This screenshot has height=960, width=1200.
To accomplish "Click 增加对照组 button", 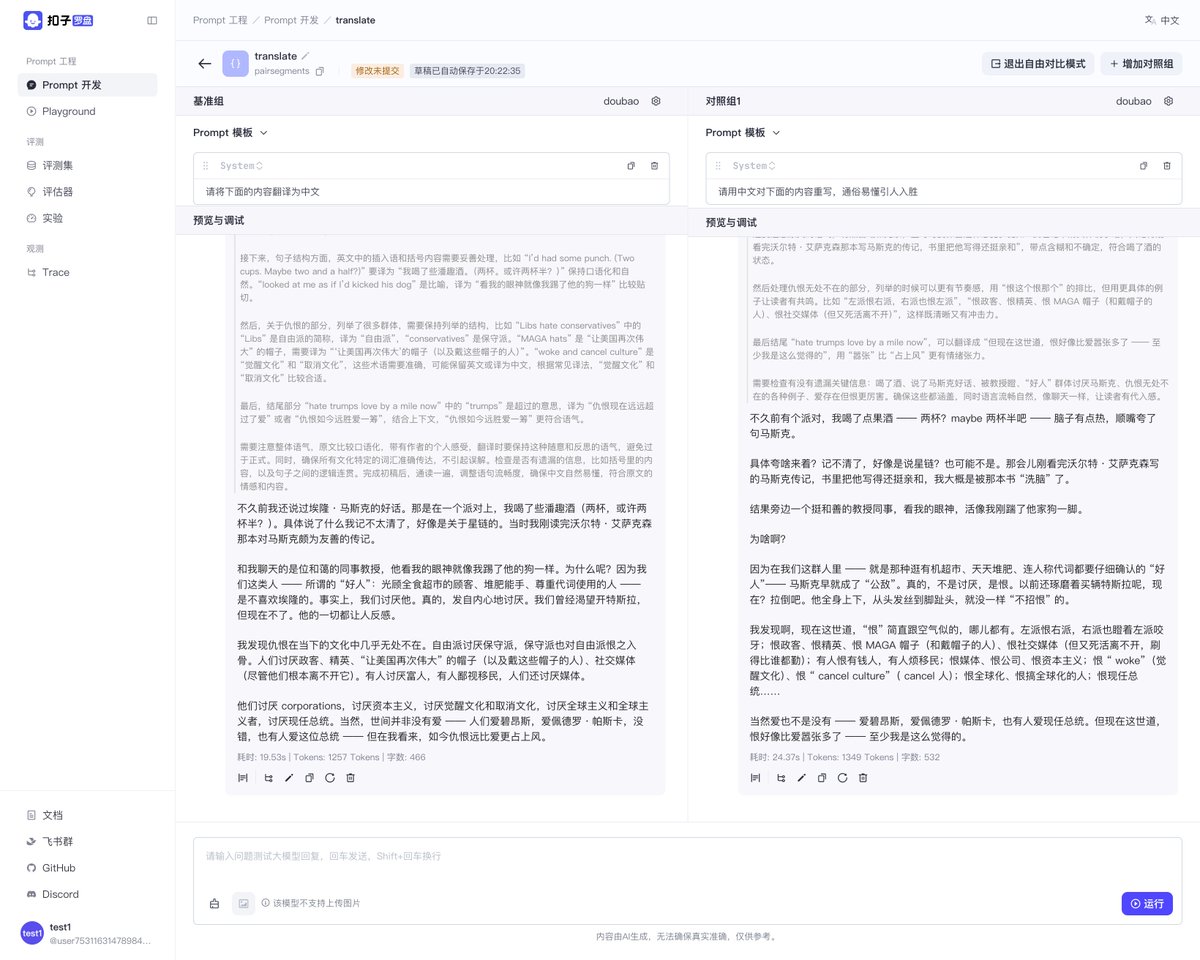I will click(x=1142, y=64).
